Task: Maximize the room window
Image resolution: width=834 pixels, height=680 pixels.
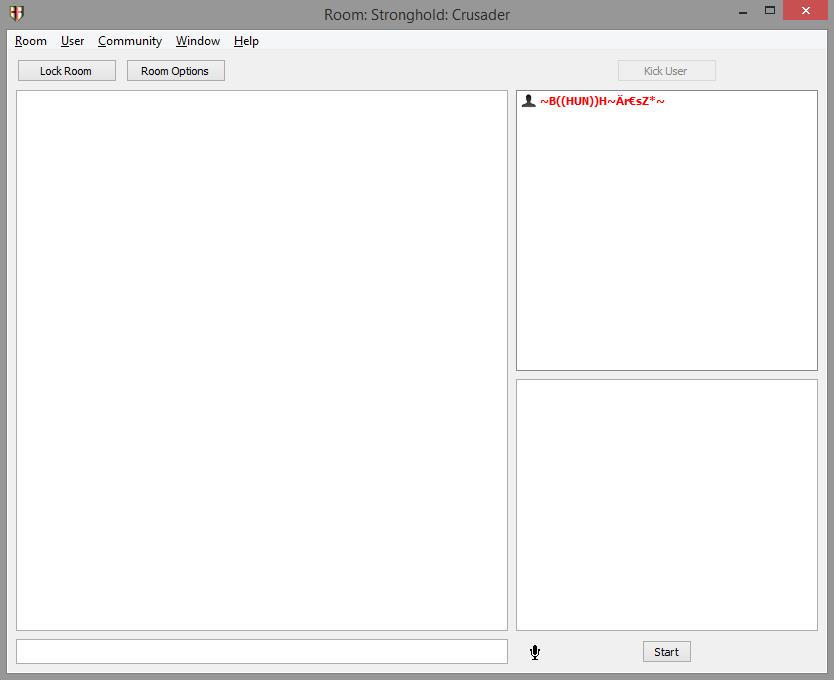Action: coord(770,10)
